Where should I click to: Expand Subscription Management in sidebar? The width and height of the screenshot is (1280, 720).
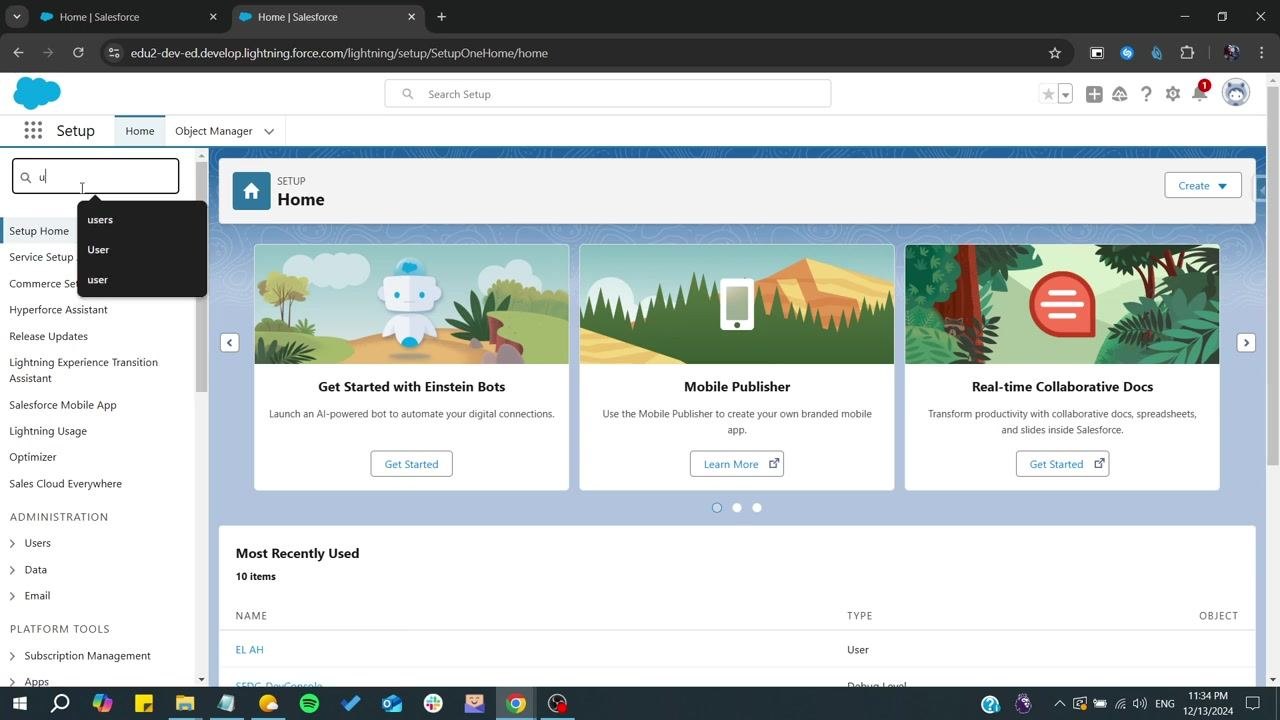pos(12,656)
